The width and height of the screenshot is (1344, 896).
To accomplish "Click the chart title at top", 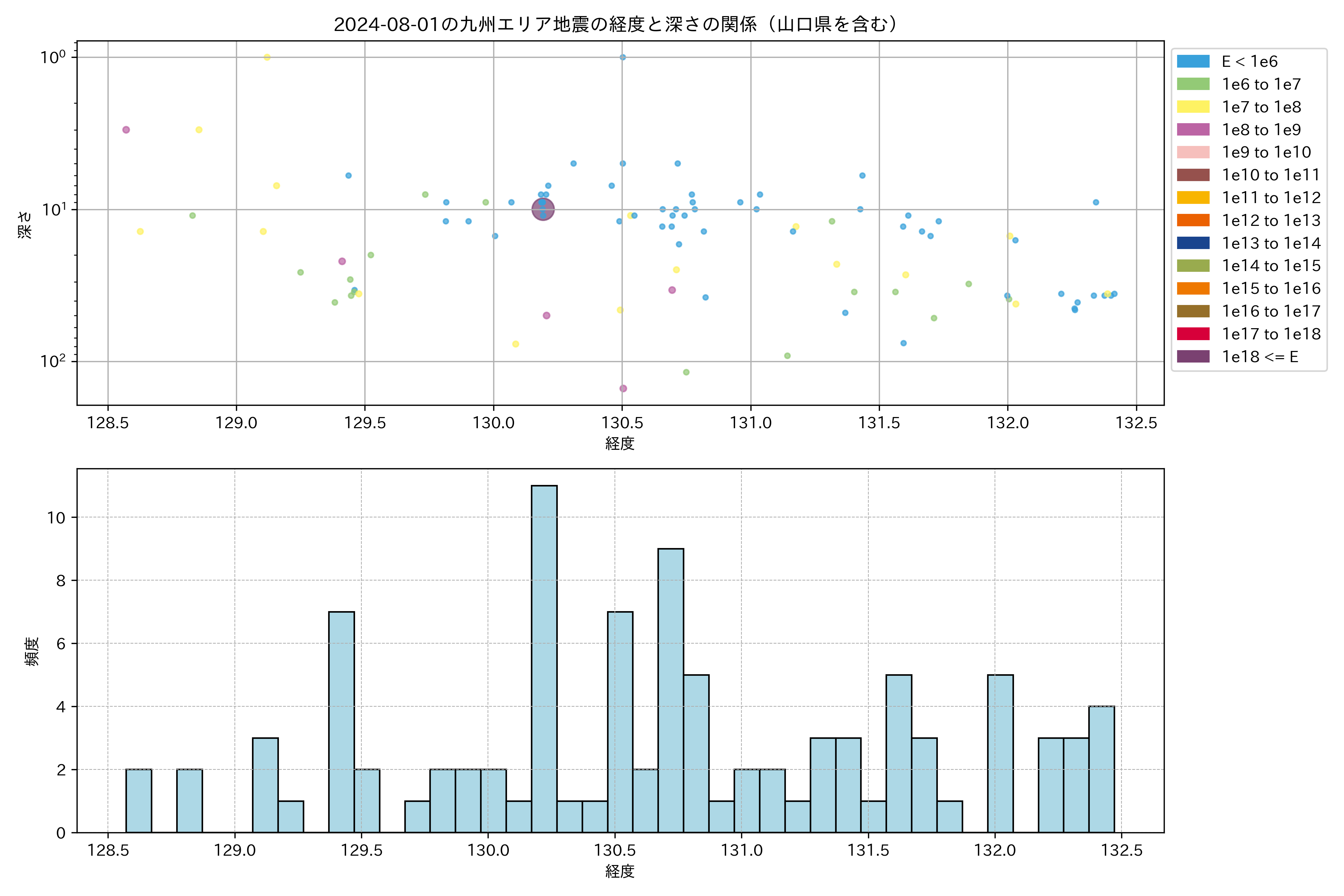I will (x=616, y=24).
